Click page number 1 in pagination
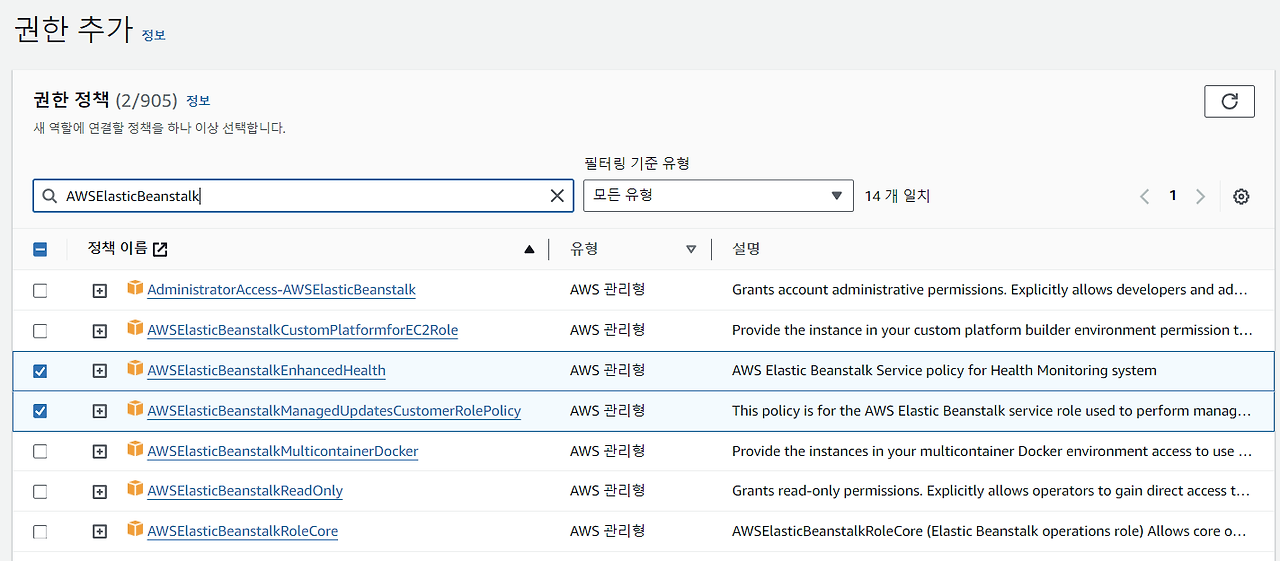The height and width of the screenshot is (561, 1280). (x=1173, y=196)
